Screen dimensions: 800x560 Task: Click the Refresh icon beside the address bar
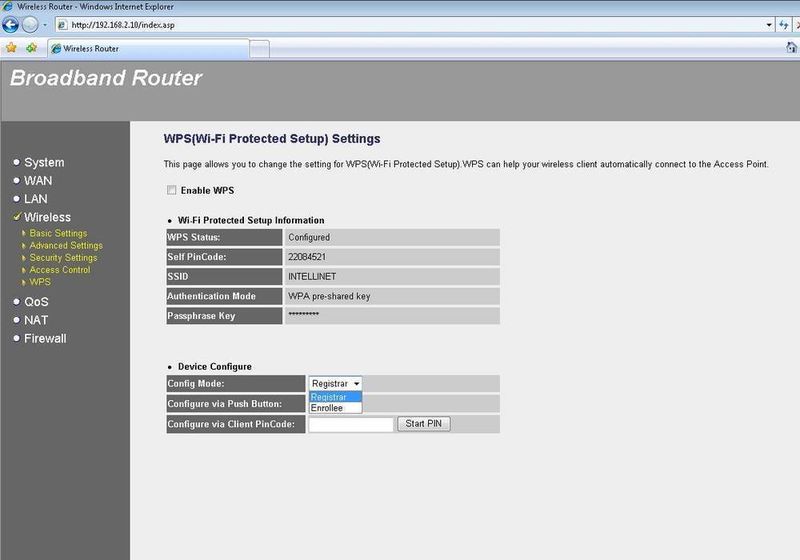pos(783,24)
